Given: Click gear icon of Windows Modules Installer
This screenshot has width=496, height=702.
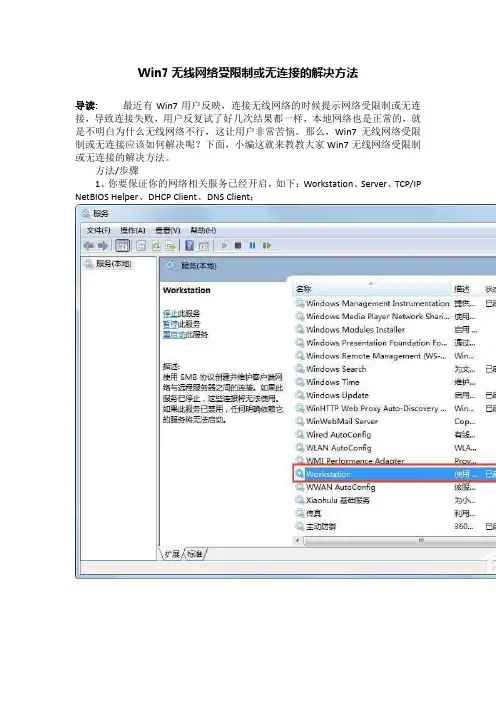Looking at the screenshot, I should pyautogui.click(x=299, y=330).
